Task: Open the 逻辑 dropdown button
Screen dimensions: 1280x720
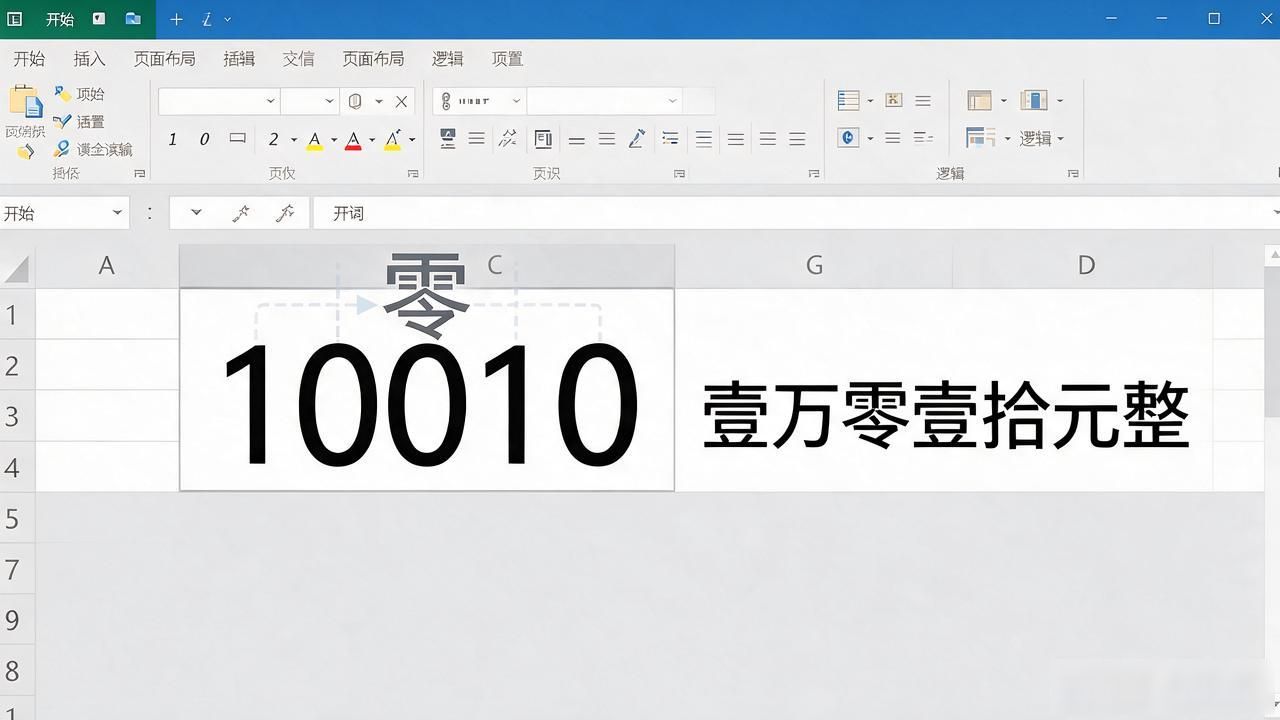Action: (1041, 138)
